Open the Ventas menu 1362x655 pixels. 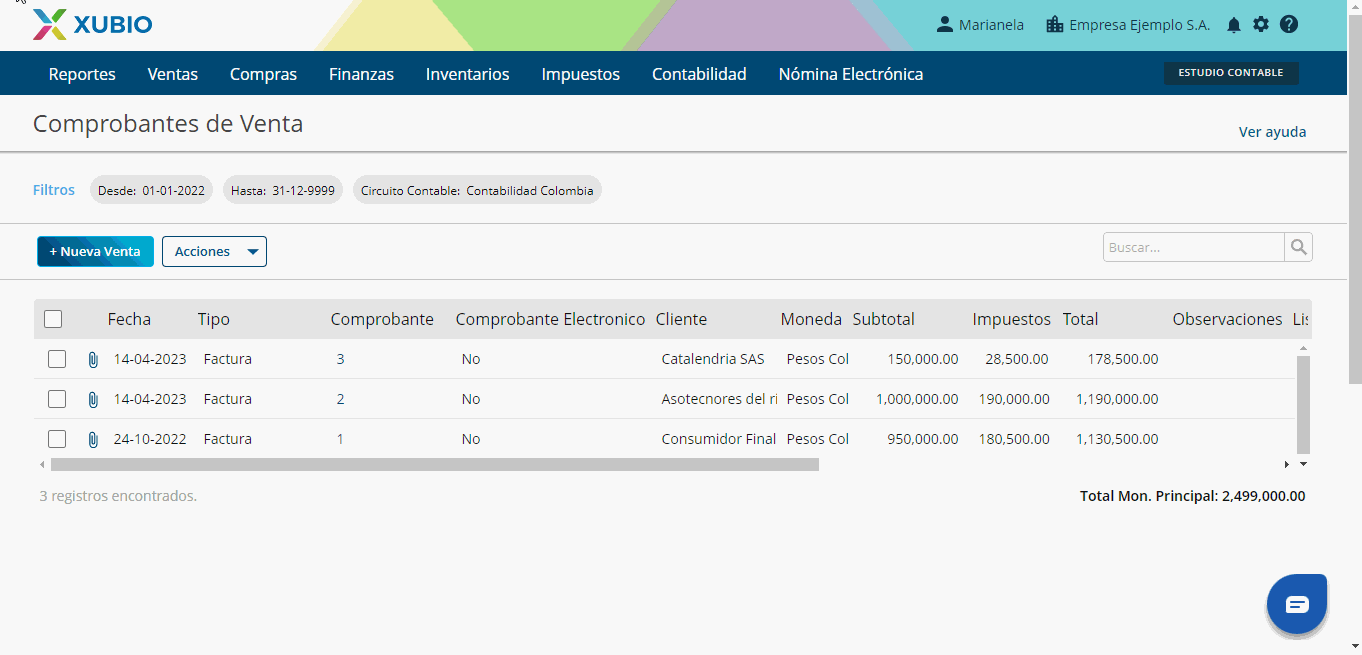tap(173, 74)
